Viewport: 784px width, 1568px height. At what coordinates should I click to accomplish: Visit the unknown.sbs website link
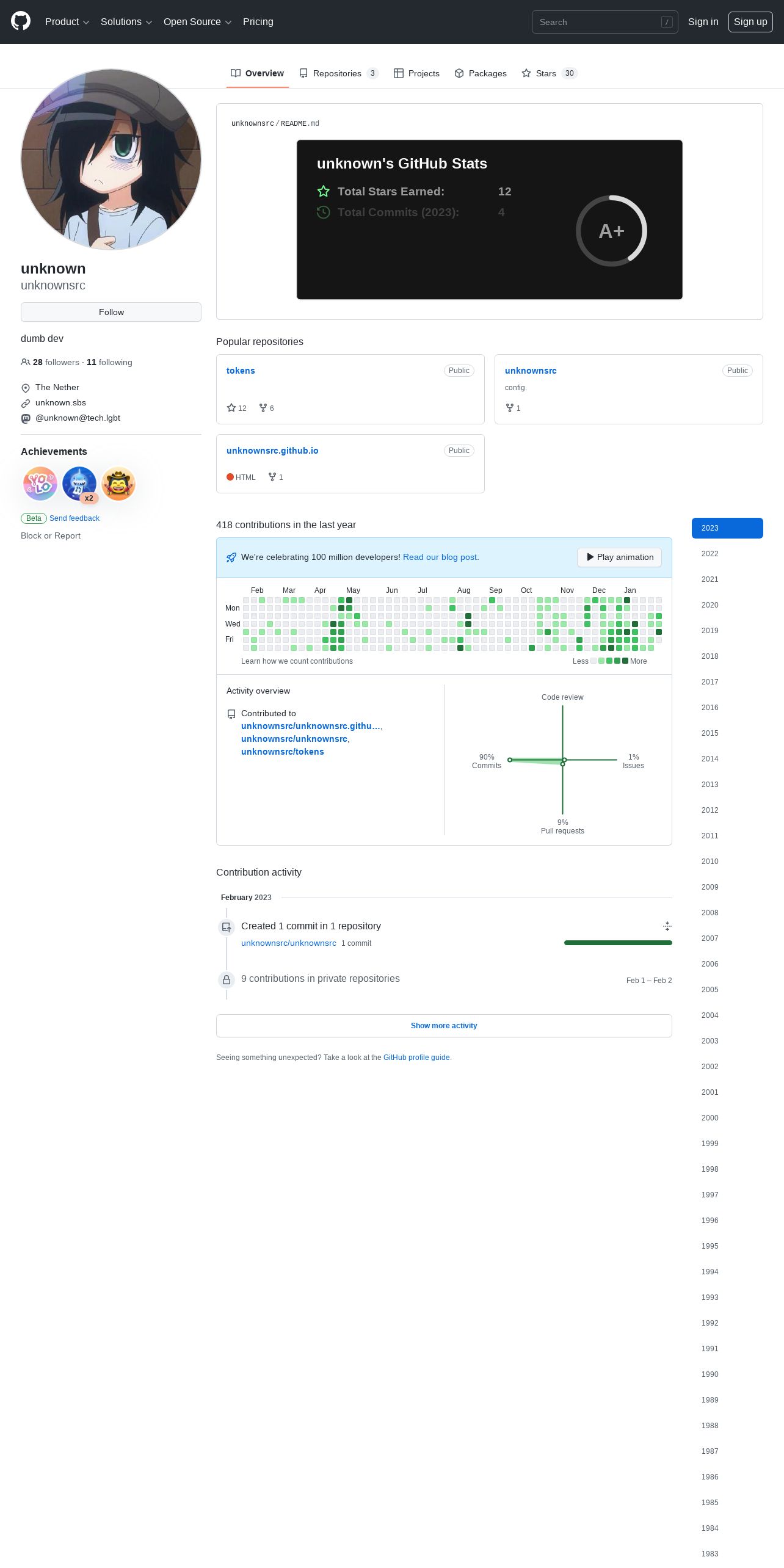pos(60,402)
